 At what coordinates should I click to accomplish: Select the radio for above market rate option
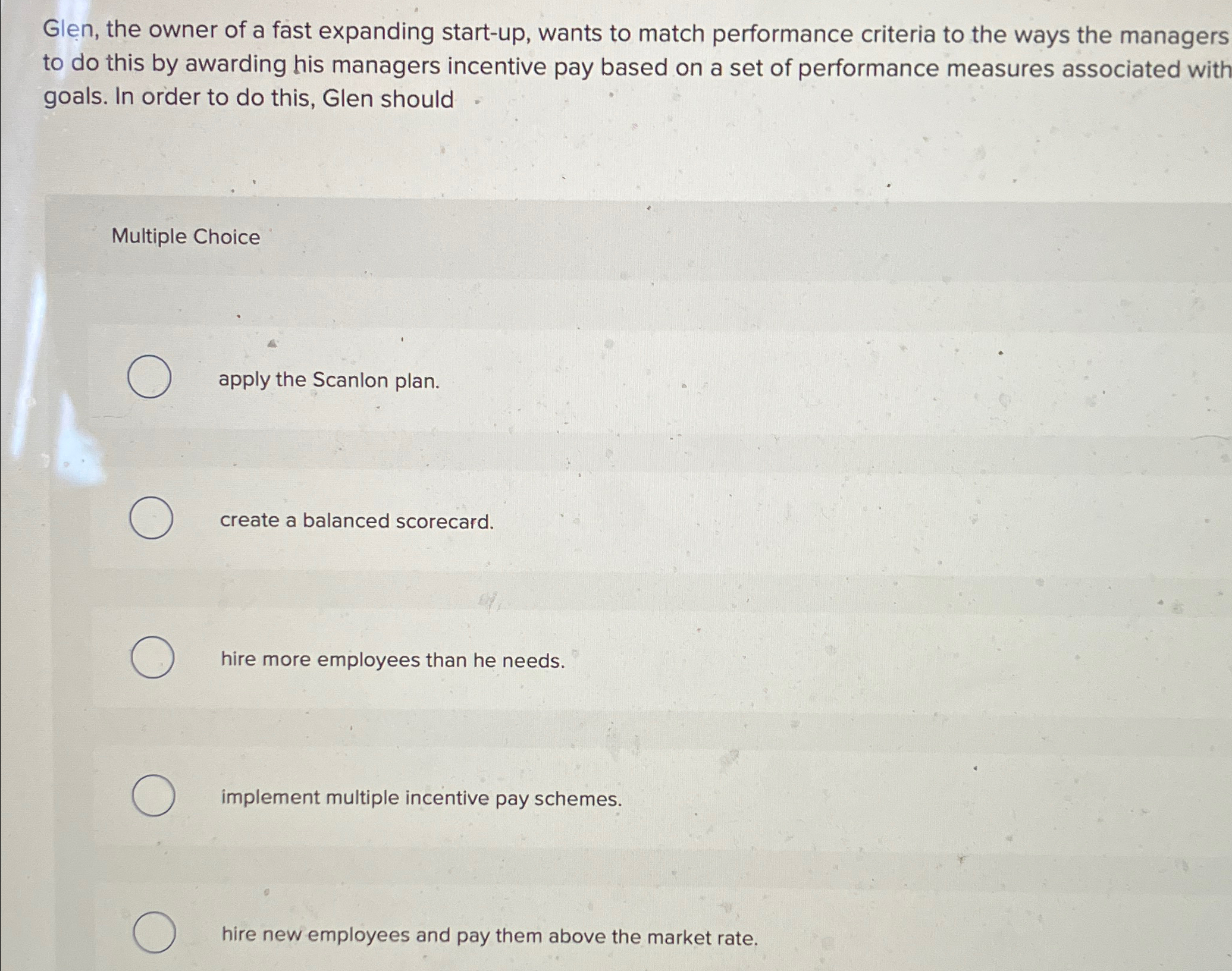click(155, 932)
